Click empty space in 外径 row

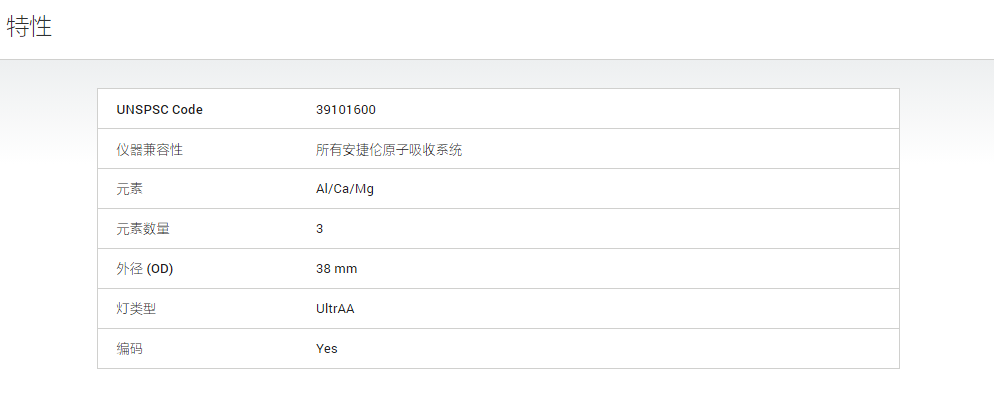point(634,269)
